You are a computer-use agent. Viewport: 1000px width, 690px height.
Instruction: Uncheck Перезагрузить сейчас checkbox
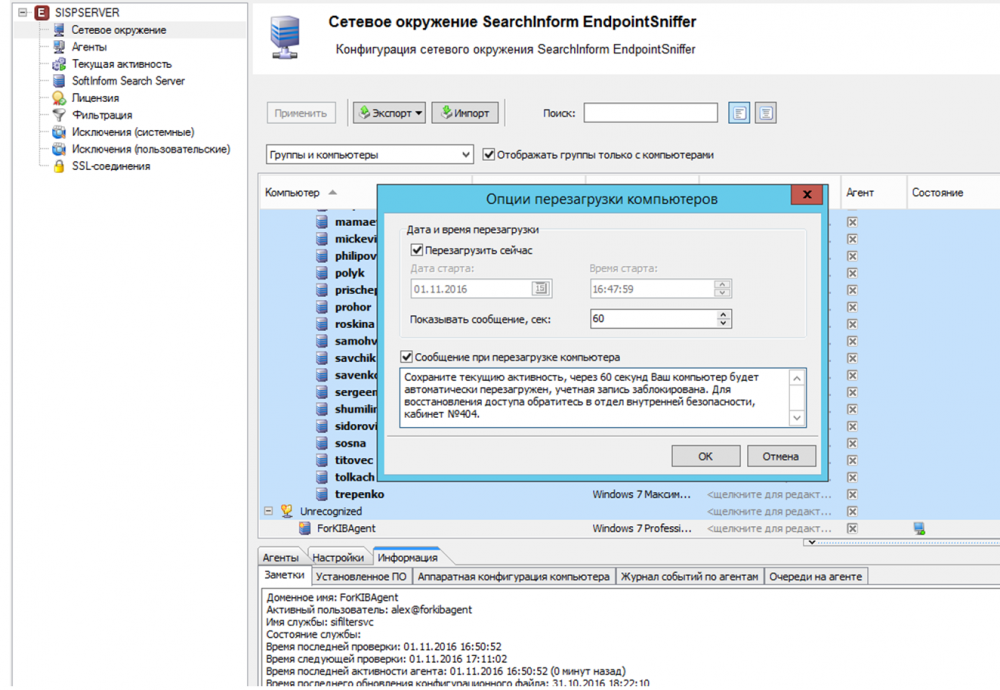point(417,250)
